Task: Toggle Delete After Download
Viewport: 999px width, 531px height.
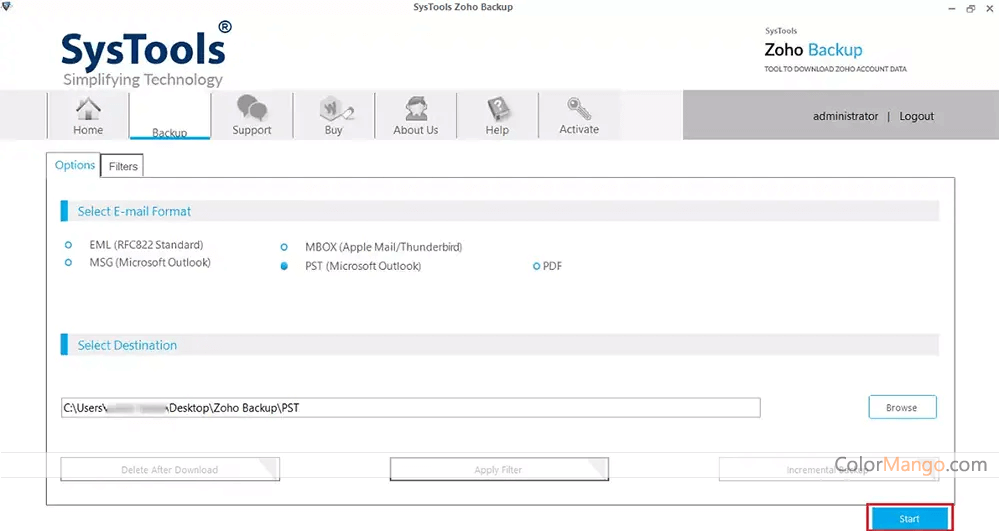Action: coord(170,470)
